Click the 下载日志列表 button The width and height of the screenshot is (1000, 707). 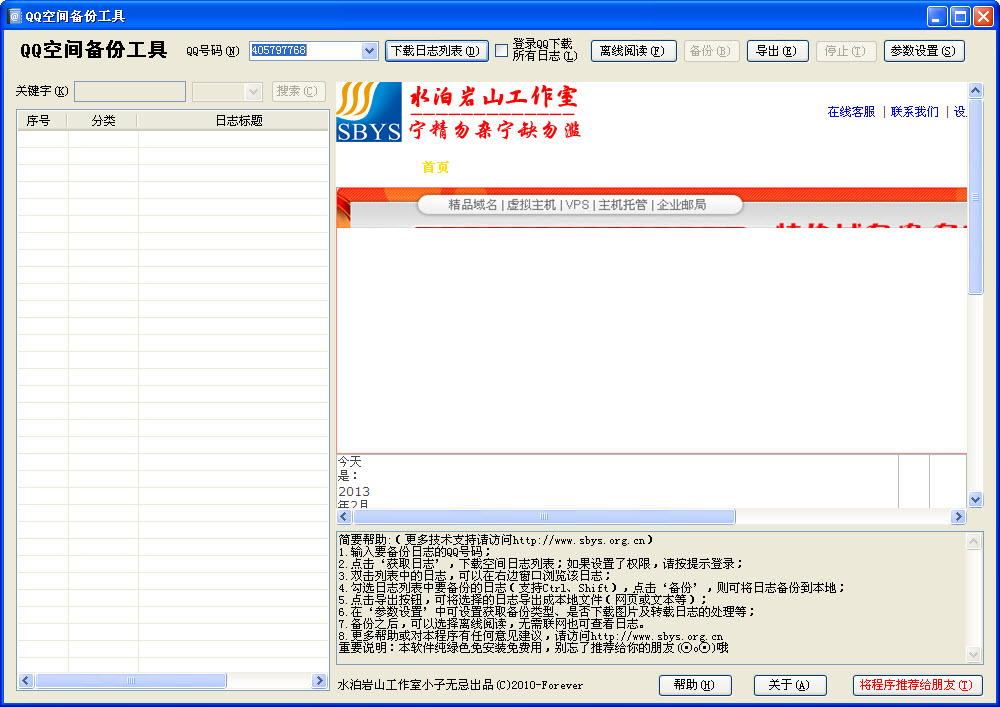[x=437, y=51]
